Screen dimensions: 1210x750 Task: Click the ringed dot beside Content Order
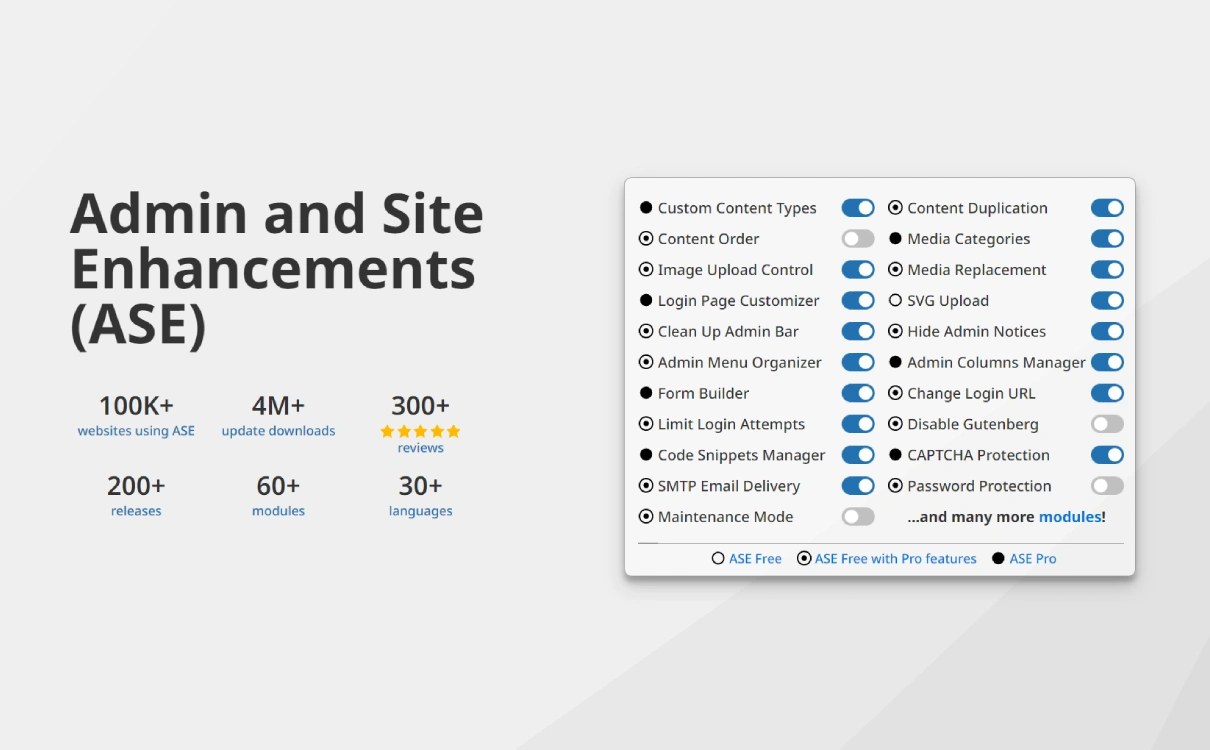tap(646, 239)
